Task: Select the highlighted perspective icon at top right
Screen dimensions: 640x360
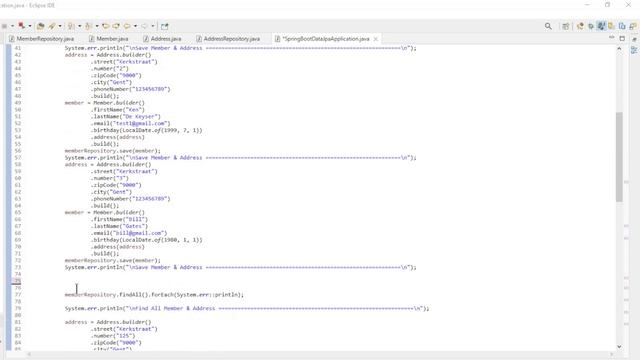Action: tap(601, 26)
